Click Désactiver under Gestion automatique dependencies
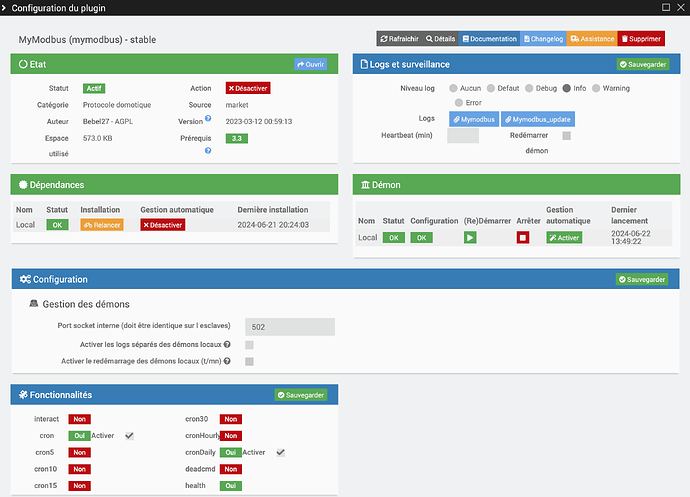 pyautogui.click(x=163, y=225)
